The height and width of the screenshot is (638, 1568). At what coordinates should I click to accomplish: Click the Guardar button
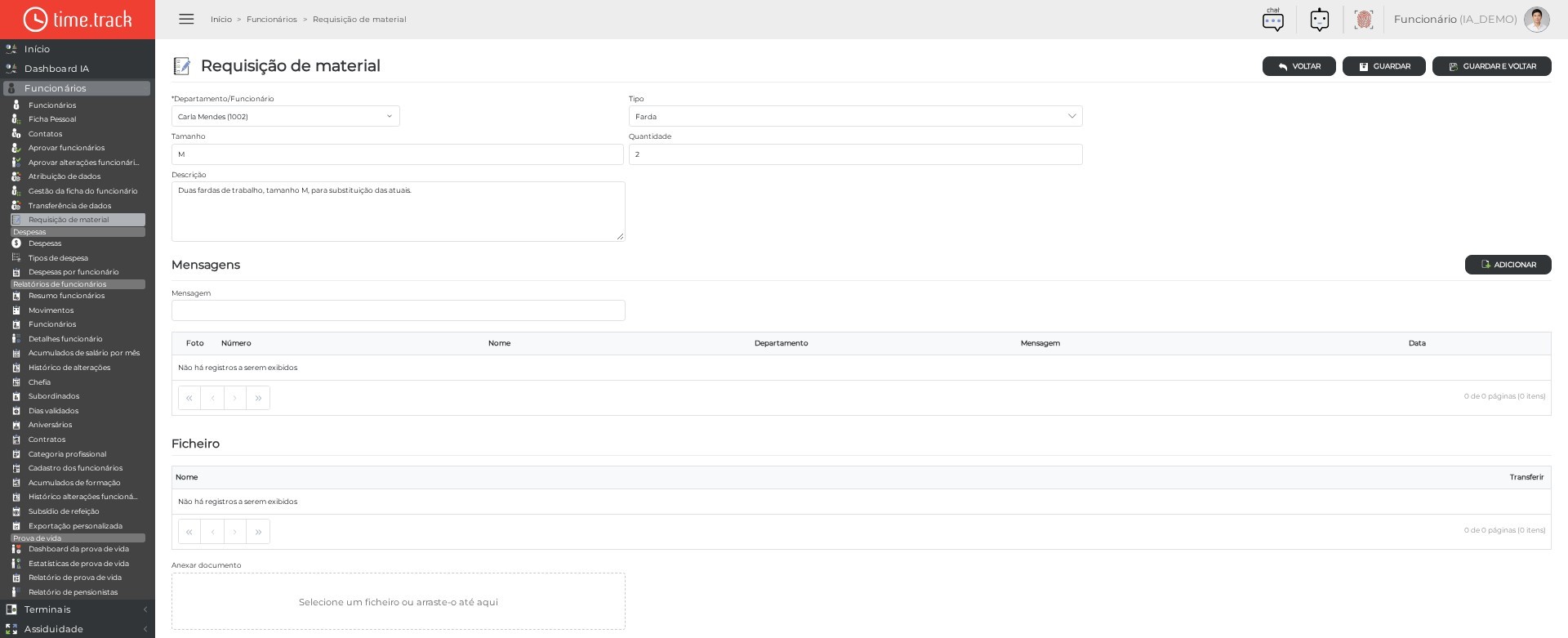(1384, 66)
